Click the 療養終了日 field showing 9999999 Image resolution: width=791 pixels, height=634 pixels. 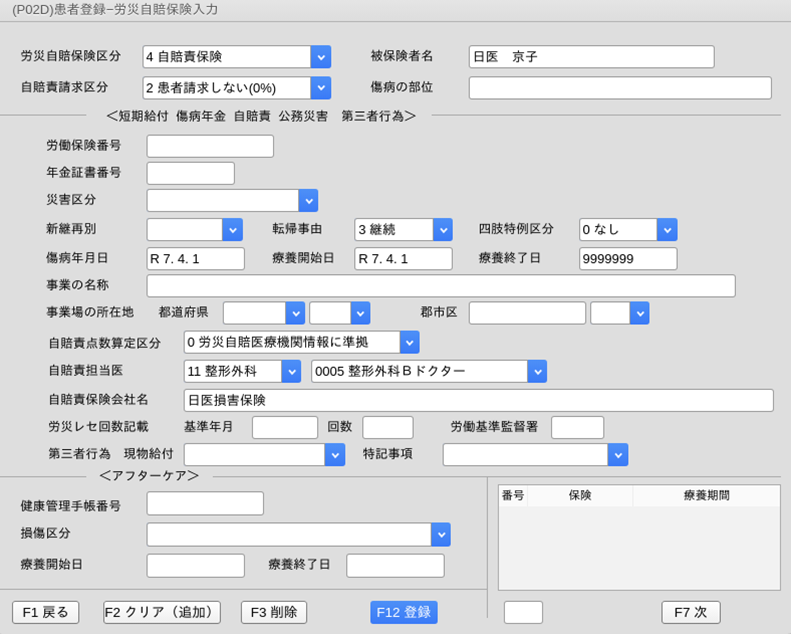628,259
